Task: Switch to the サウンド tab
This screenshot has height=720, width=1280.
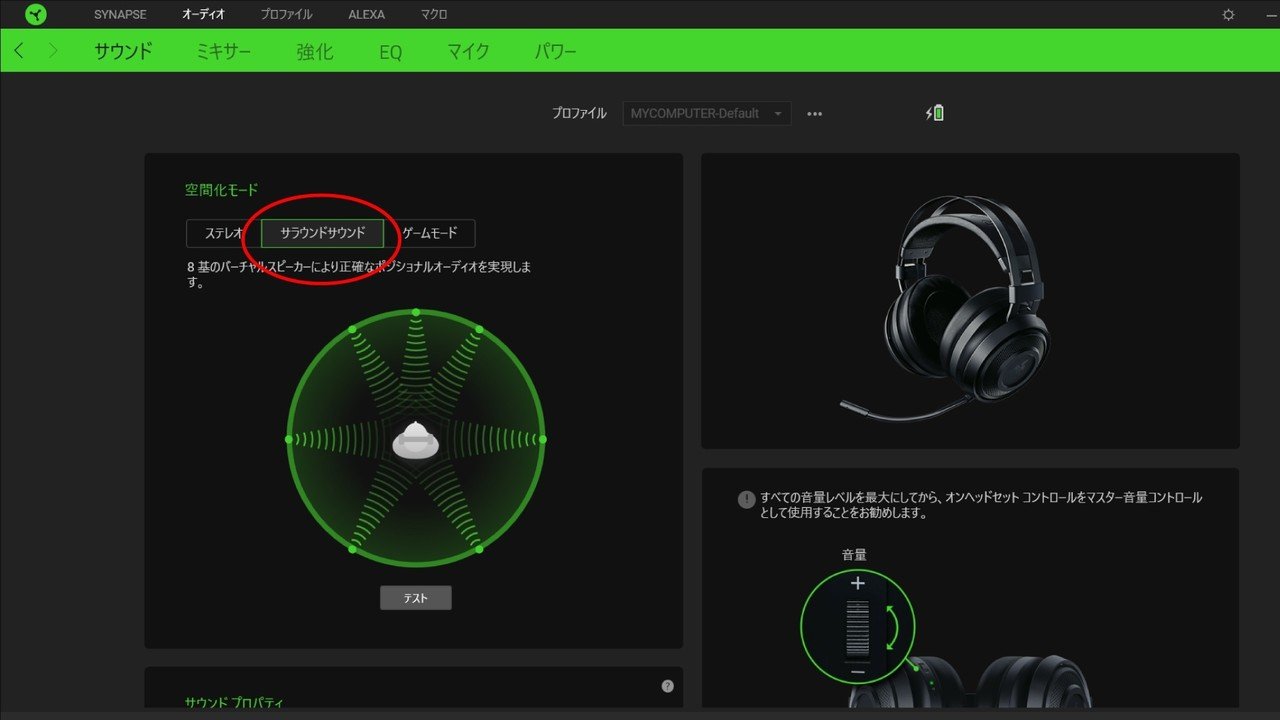Action: 123,51
